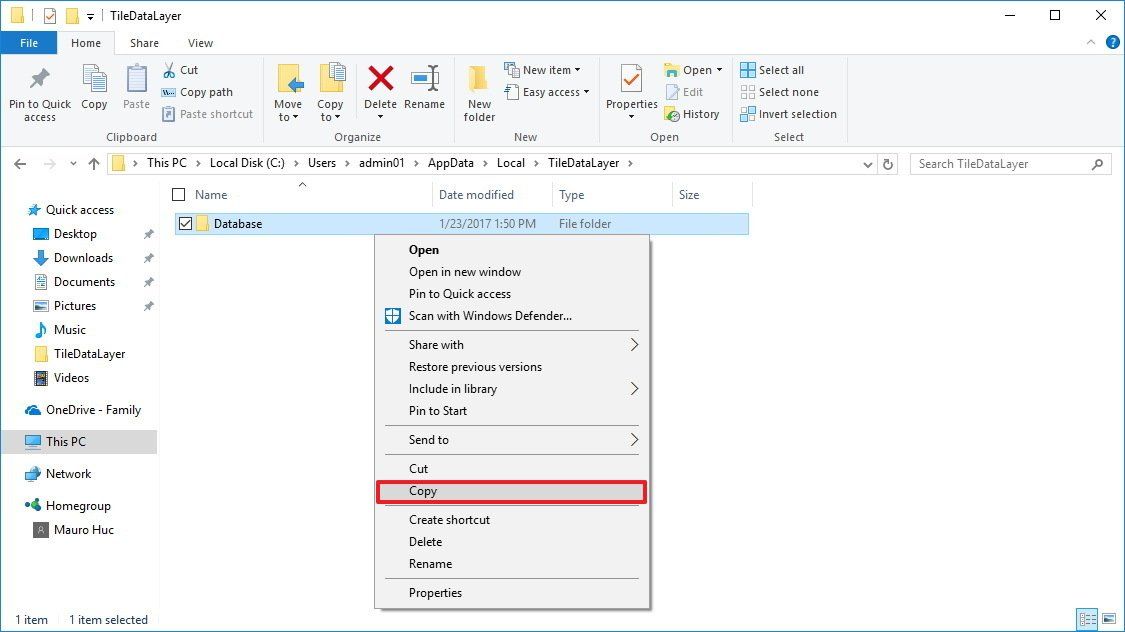
Task: Uncheck the Database folder checkbox
Action: (185, 223)
